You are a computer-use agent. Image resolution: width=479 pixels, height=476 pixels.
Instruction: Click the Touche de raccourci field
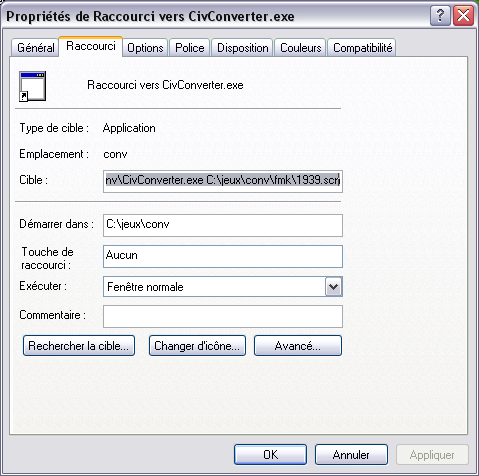click(223, 256)
